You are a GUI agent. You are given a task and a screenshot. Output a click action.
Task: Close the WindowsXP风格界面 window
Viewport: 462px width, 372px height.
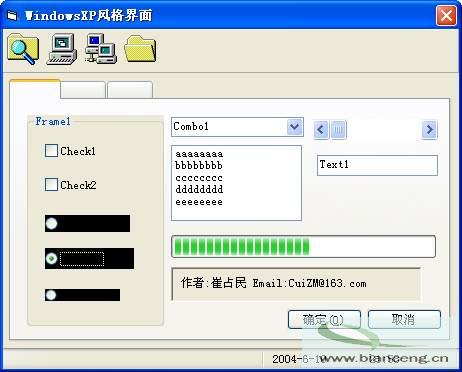point(446,16)
